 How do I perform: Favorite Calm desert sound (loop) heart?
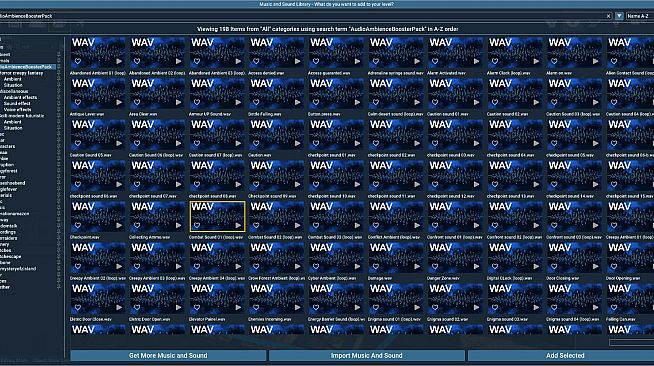[x=375, y=102]
